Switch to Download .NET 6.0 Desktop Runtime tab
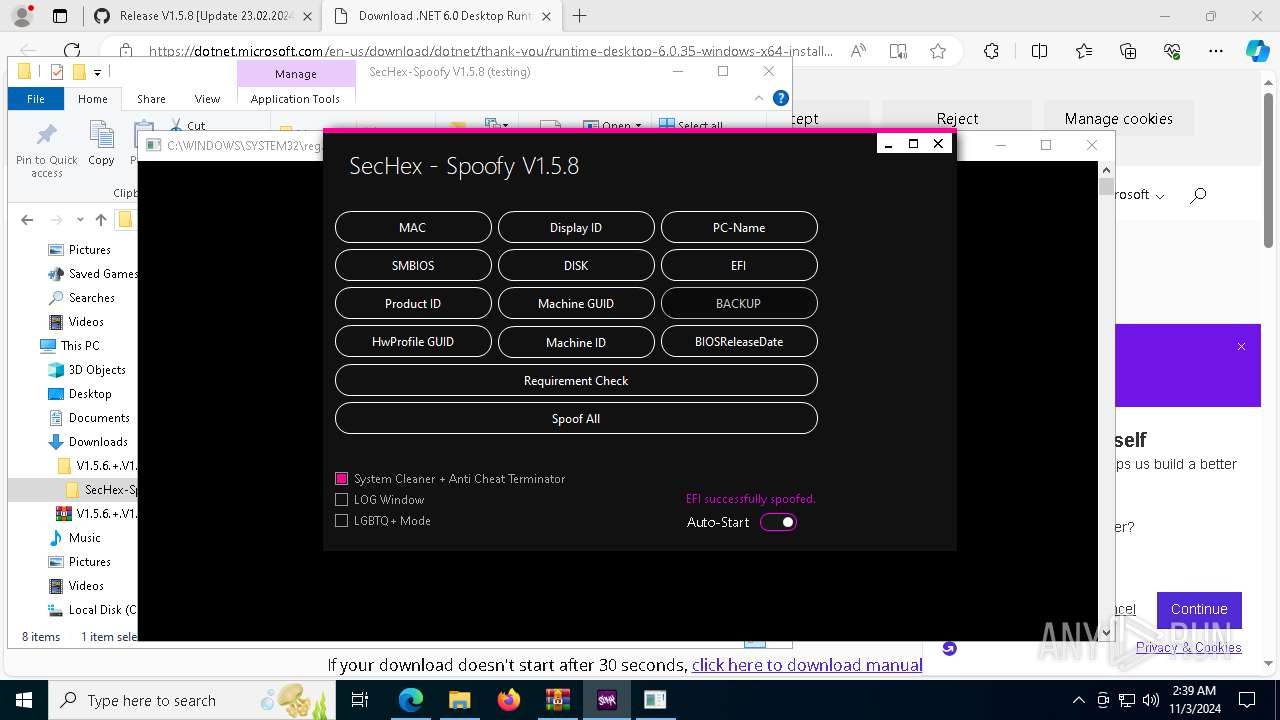Image resolution: width=1280 pixels, height=720 pixels. [x=445, y=16]
